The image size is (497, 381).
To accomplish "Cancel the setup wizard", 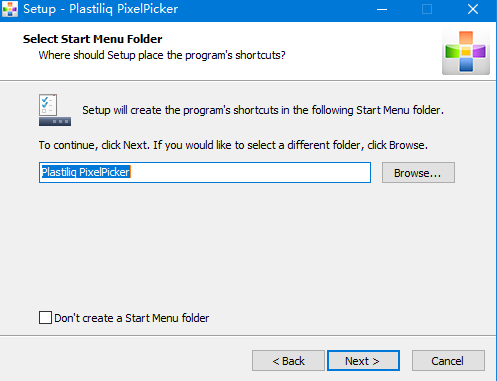I will click(448, 361).
